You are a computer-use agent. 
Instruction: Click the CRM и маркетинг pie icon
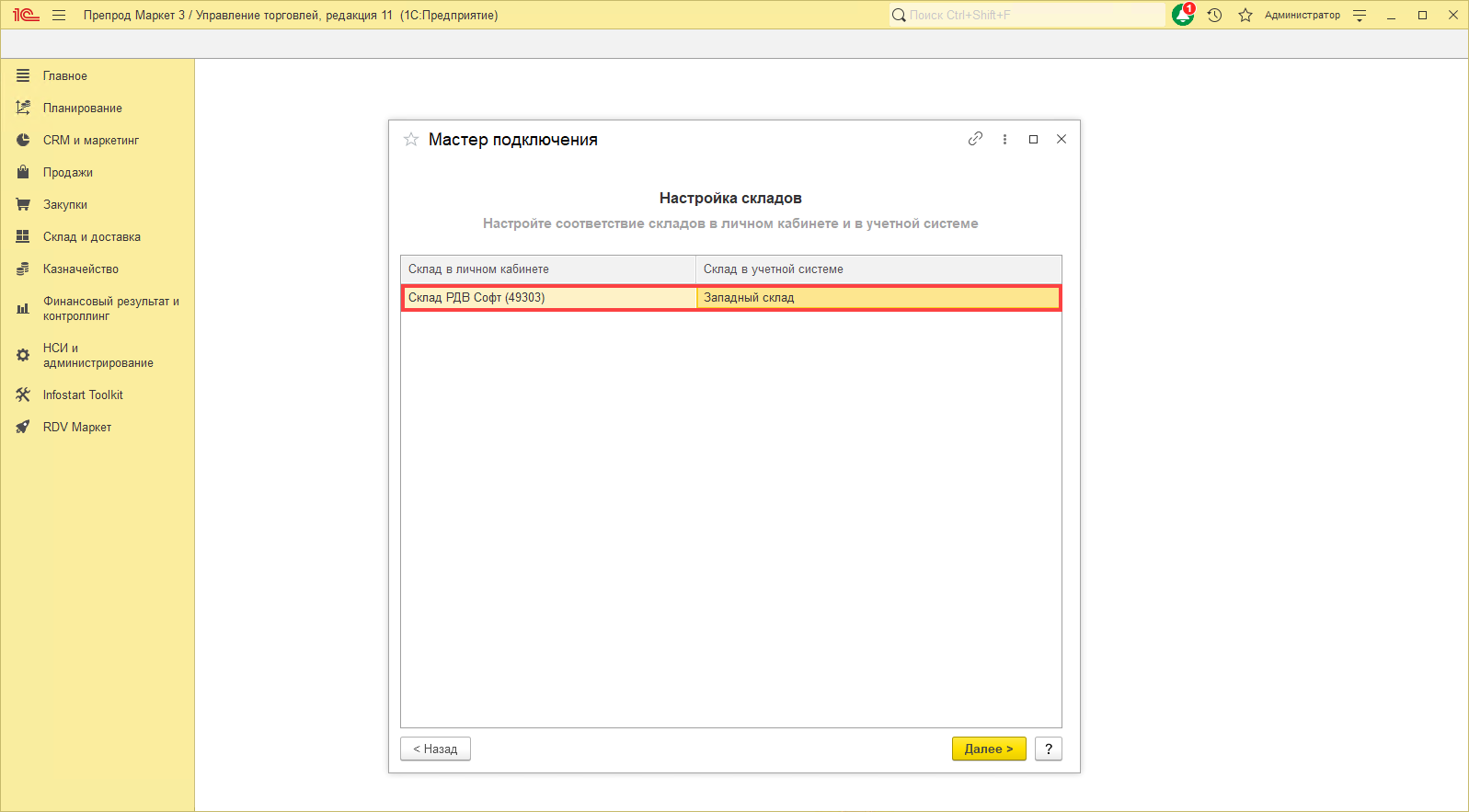pyautogui.click(x=23, y=140)
